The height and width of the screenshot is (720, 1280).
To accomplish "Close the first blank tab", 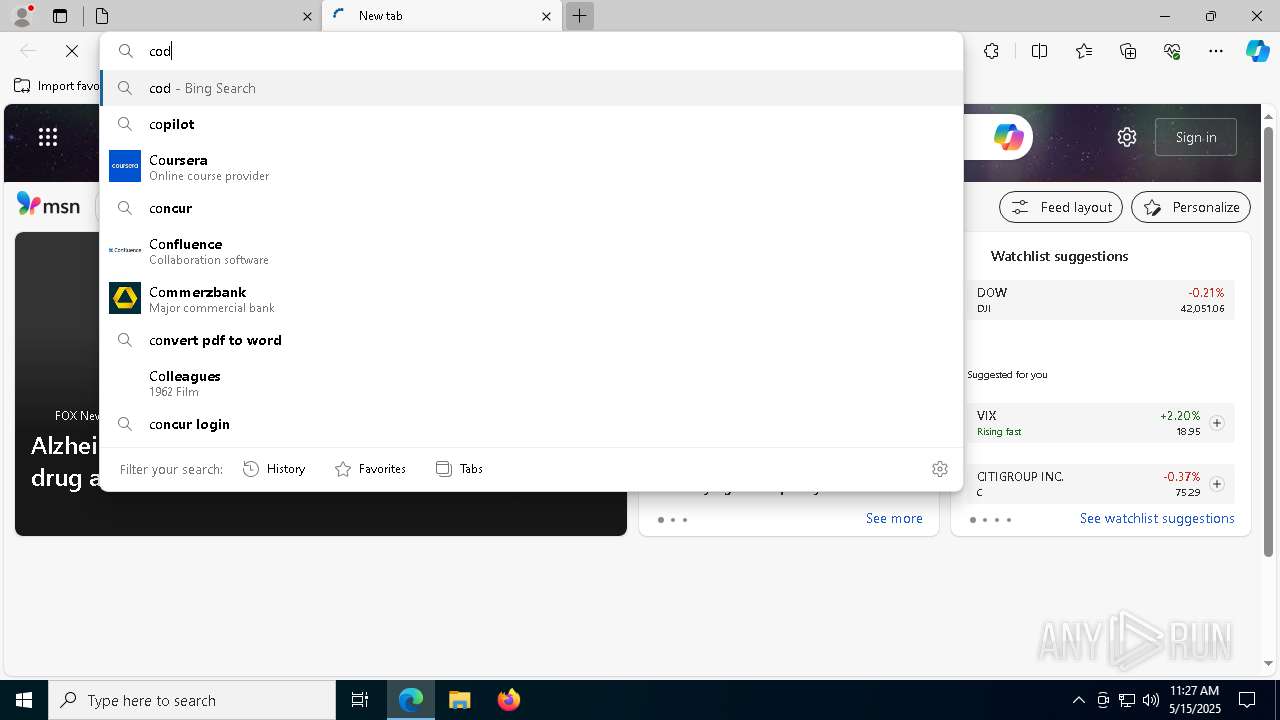I will pos(307,16).
